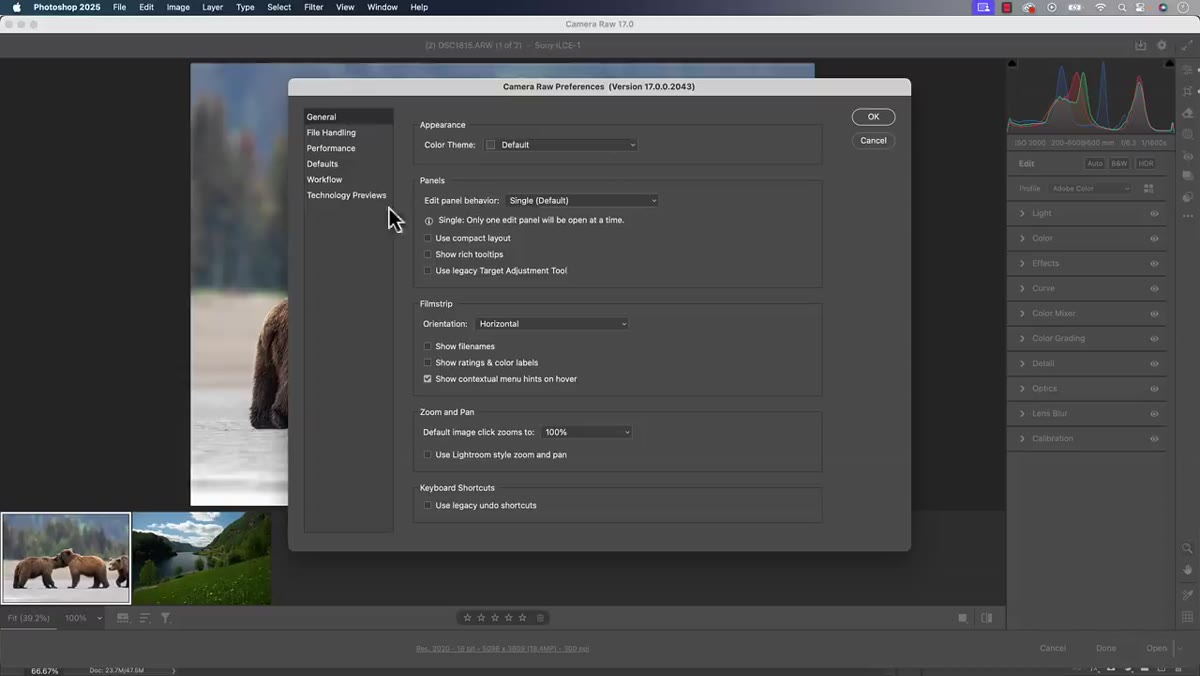The width and height of the screenshot is (1200, 676).
Task: Open the Snapshots panel icon
Action: [x=1188, y=176]
